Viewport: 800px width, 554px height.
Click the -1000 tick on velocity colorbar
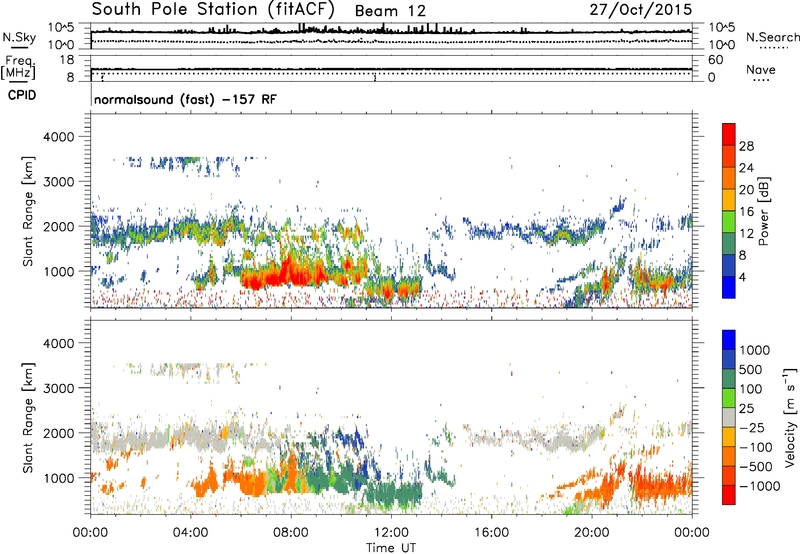point(760,486)
